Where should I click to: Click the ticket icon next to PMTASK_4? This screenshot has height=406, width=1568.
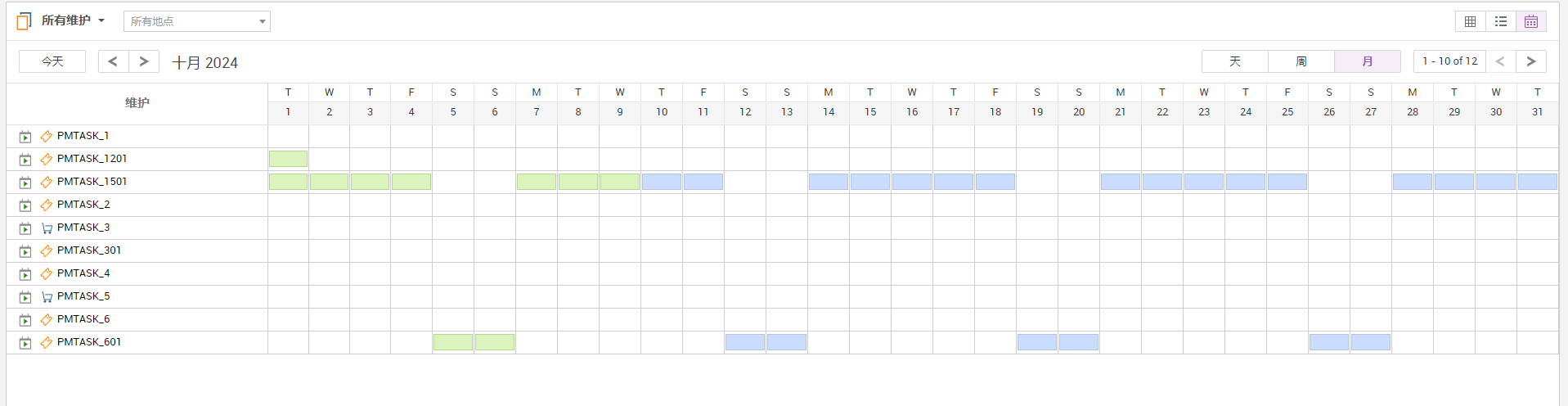point(47,273)
